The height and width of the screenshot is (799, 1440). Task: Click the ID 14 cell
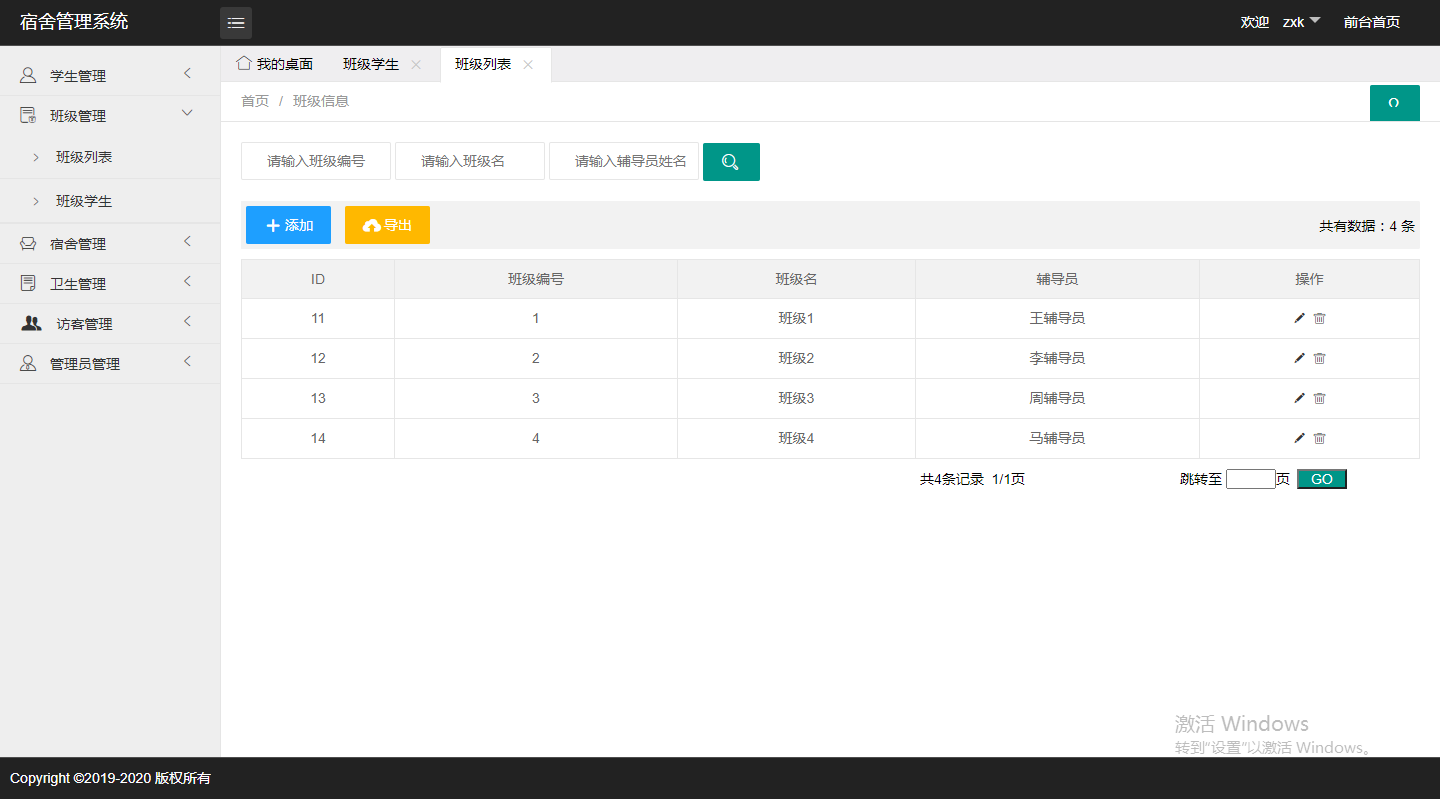pos(318,438)
